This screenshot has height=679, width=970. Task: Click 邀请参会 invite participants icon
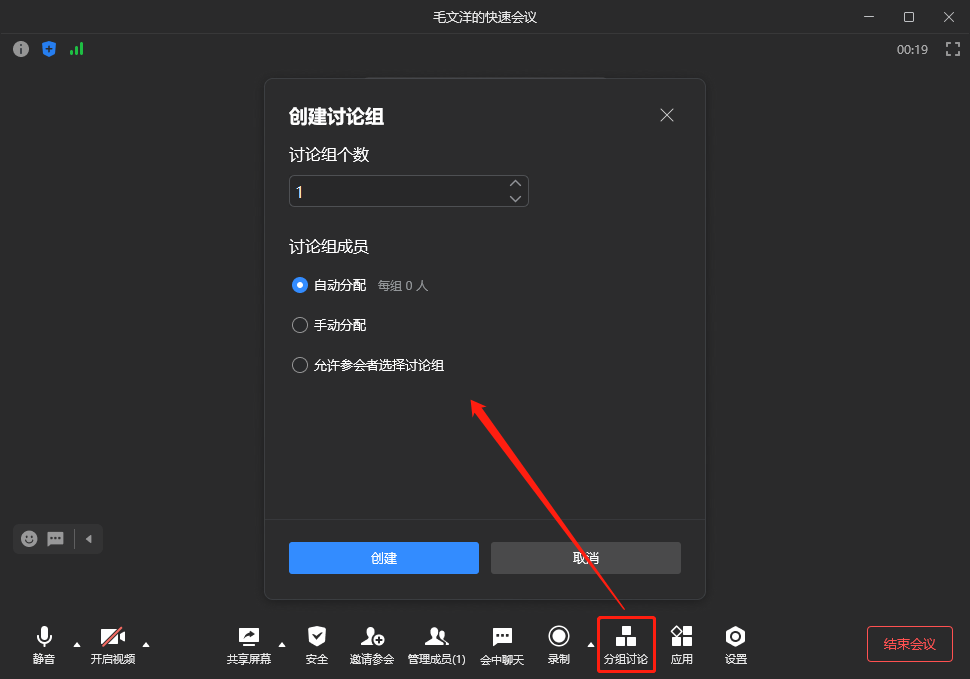(x=372, y=636)
